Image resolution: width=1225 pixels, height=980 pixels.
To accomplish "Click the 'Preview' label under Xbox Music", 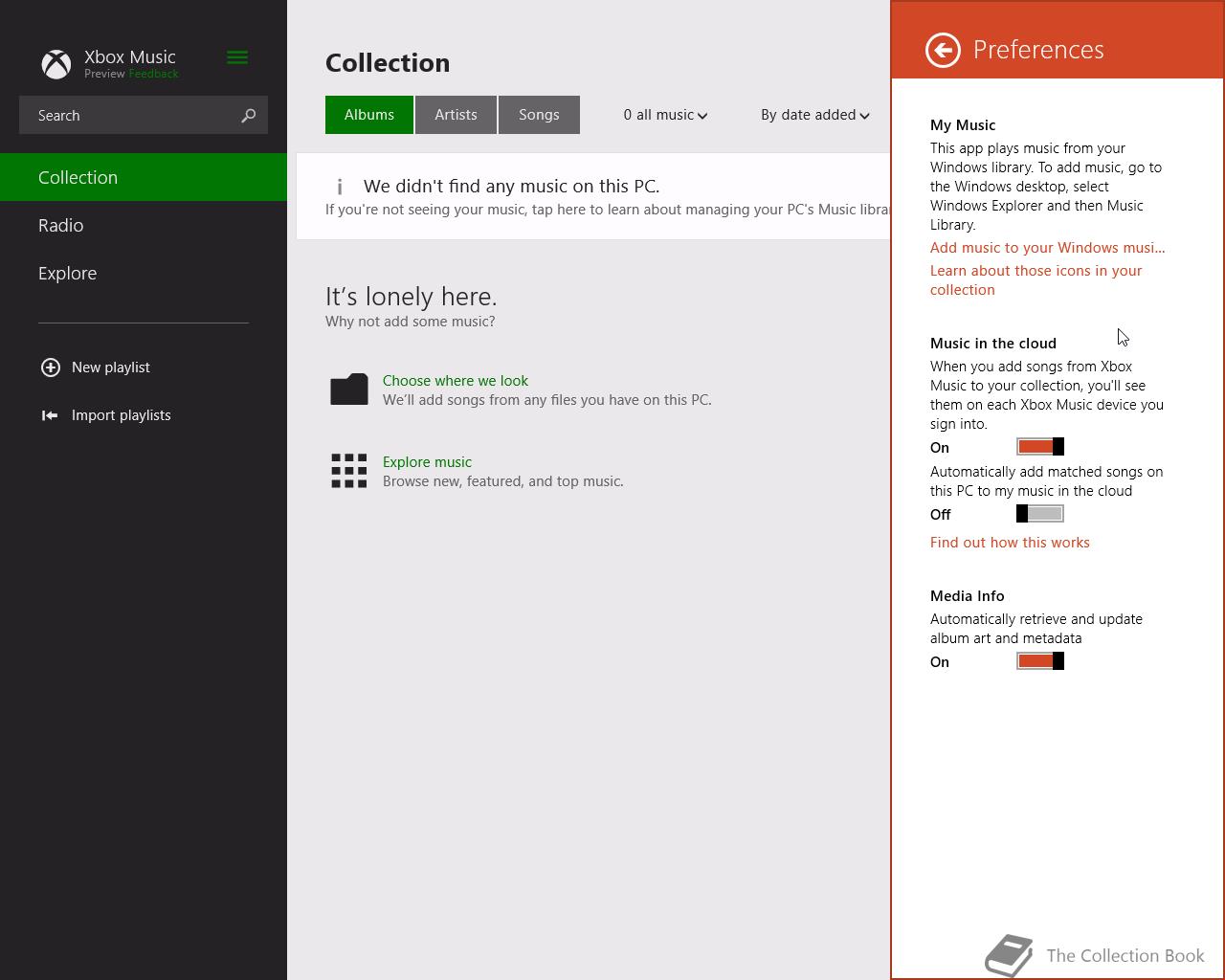I will point(104,74).
